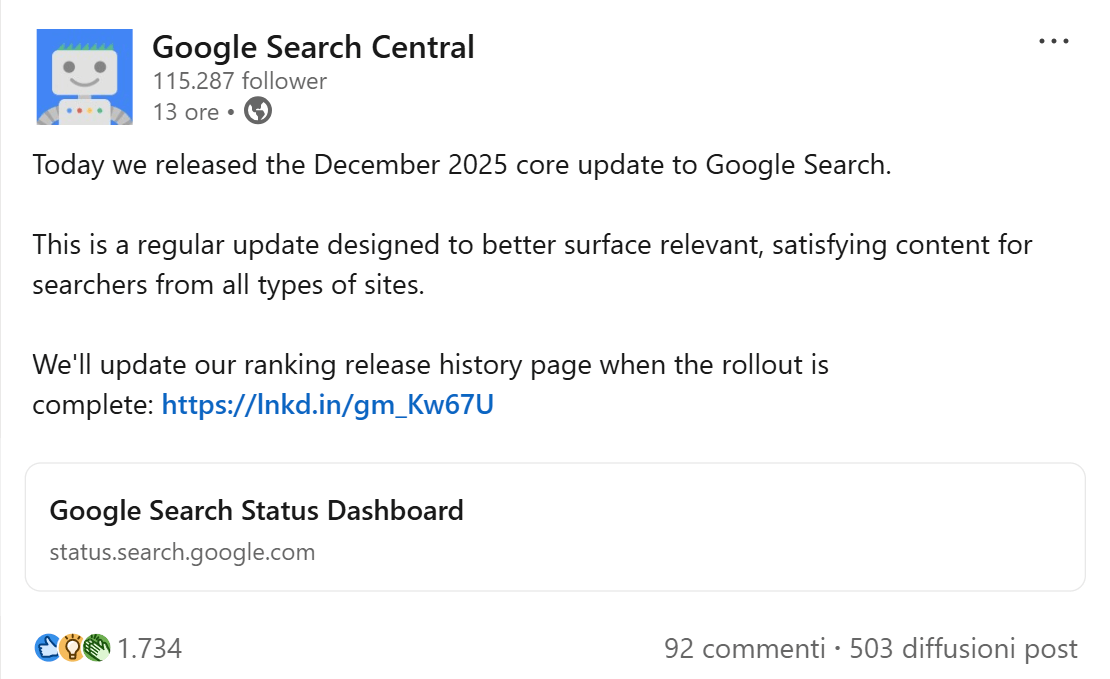Click the ellipsis options icon at top right
The width and height of the screenshot is (1110, 679).
(x=1053, y=40)
